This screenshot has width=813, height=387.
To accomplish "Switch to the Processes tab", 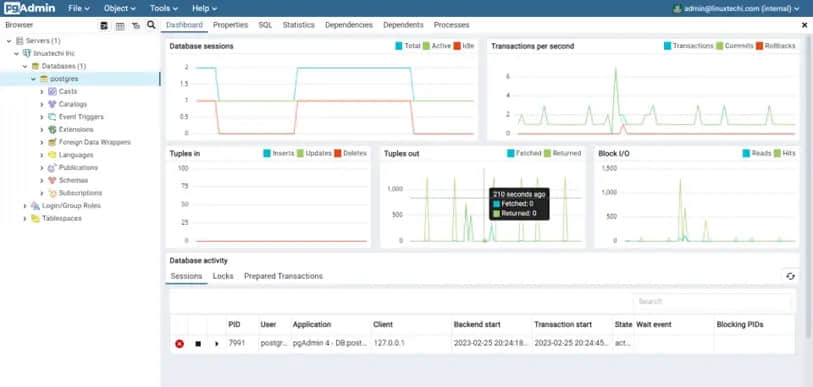I will point(451,25).
